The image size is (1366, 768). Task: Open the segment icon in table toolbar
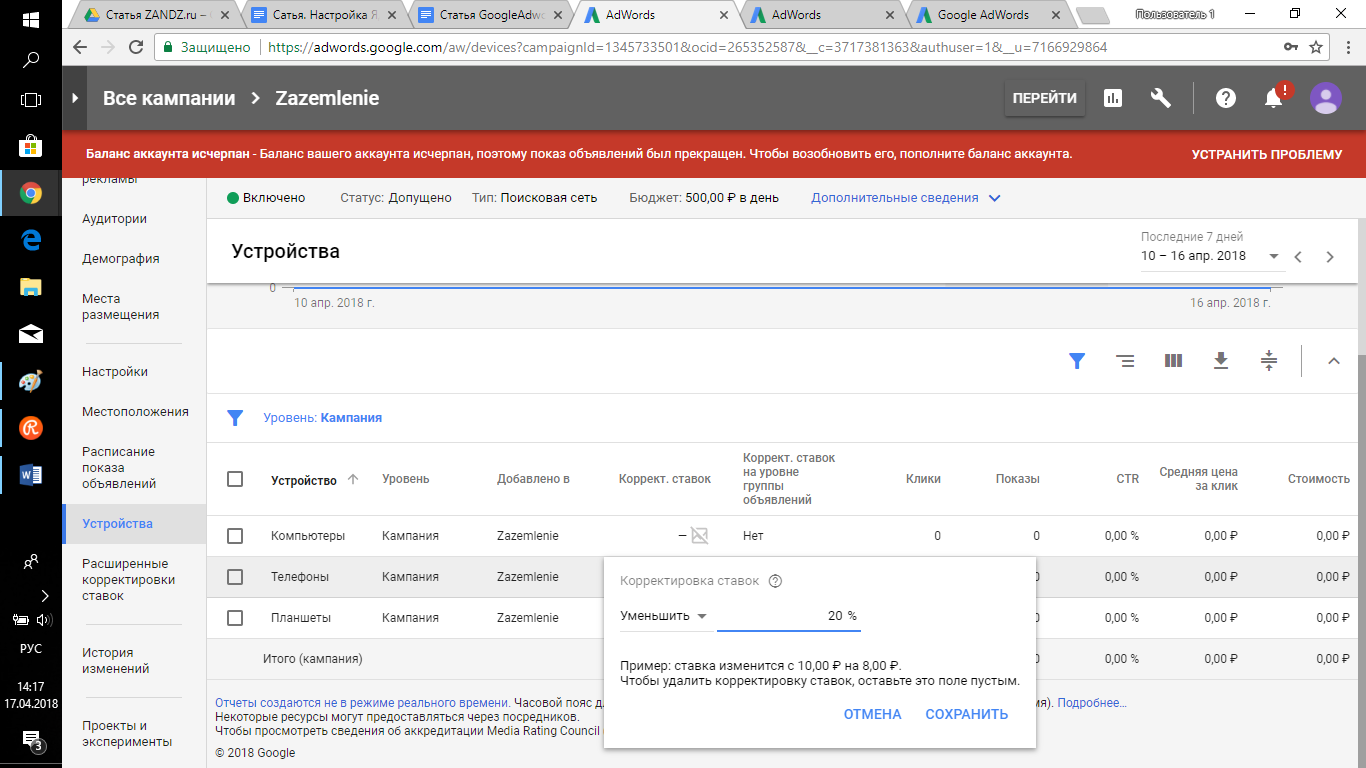point(1125,361)
